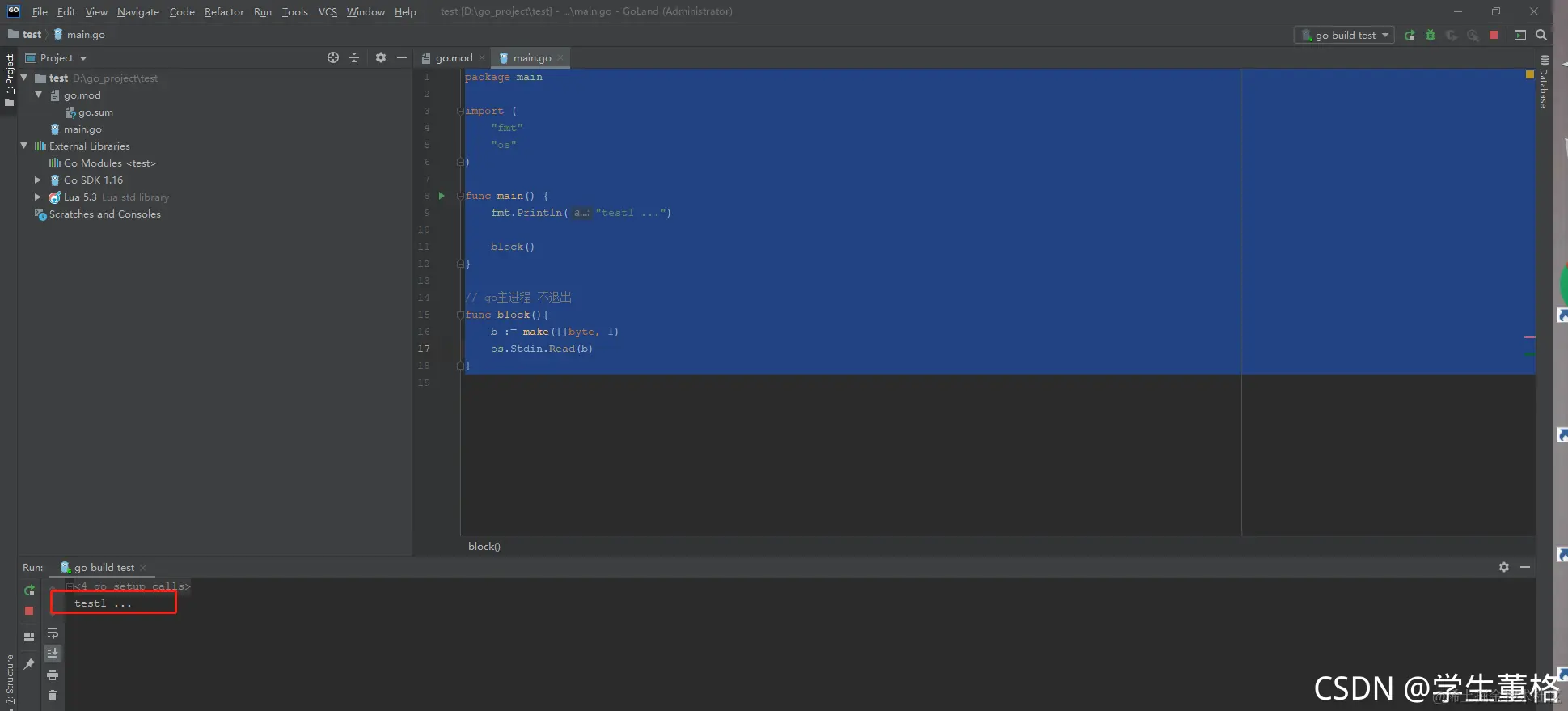1568x711 pixels.
Task: Open the VCS menu
Action: pos(328,11)
